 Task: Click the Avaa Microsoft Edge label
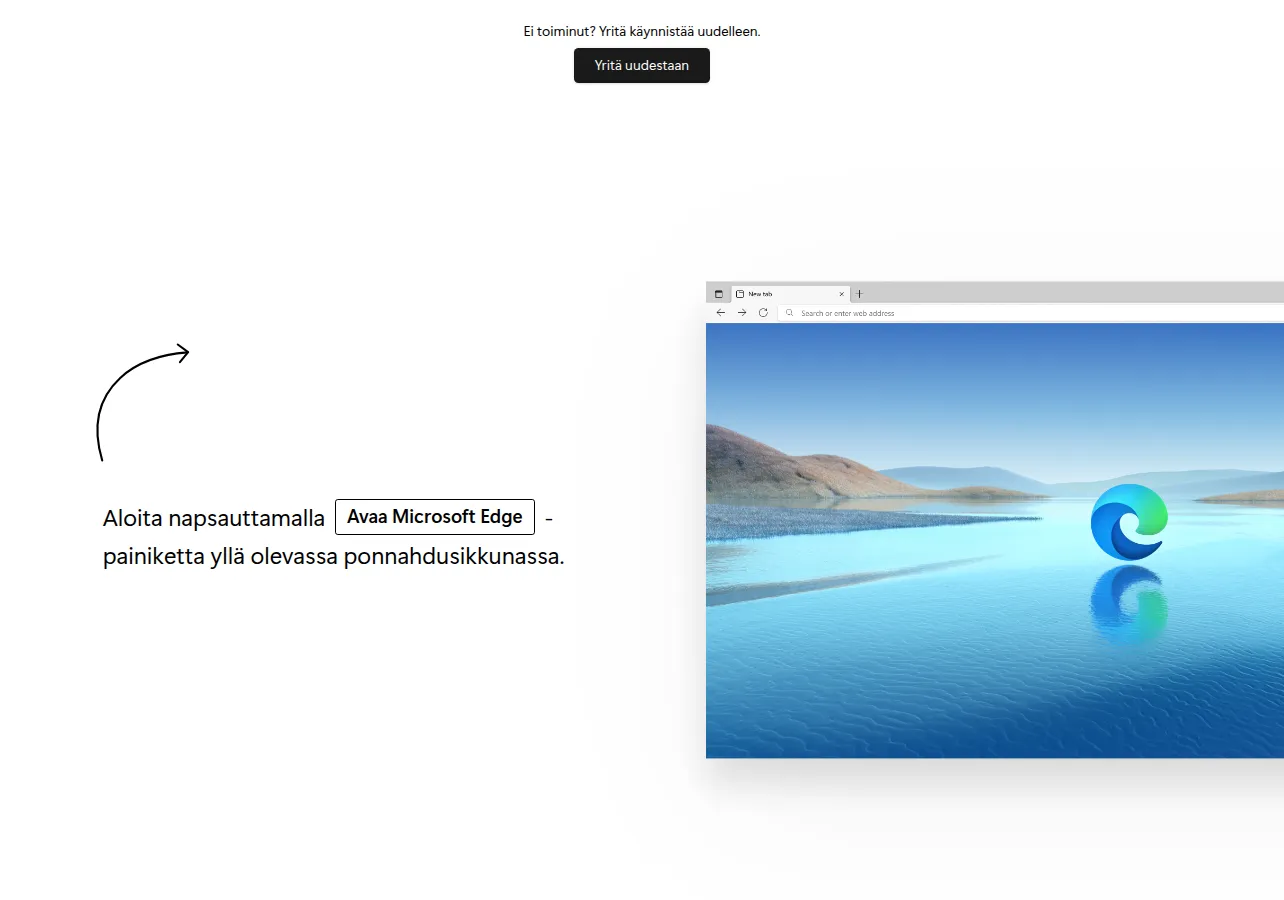coord(435,517)
